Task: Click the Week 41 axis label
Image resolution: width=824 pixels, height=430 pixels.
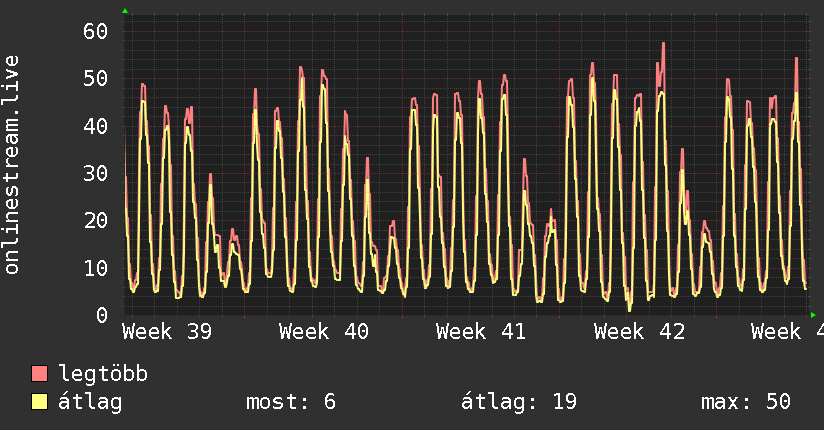Action: [481, 332]
